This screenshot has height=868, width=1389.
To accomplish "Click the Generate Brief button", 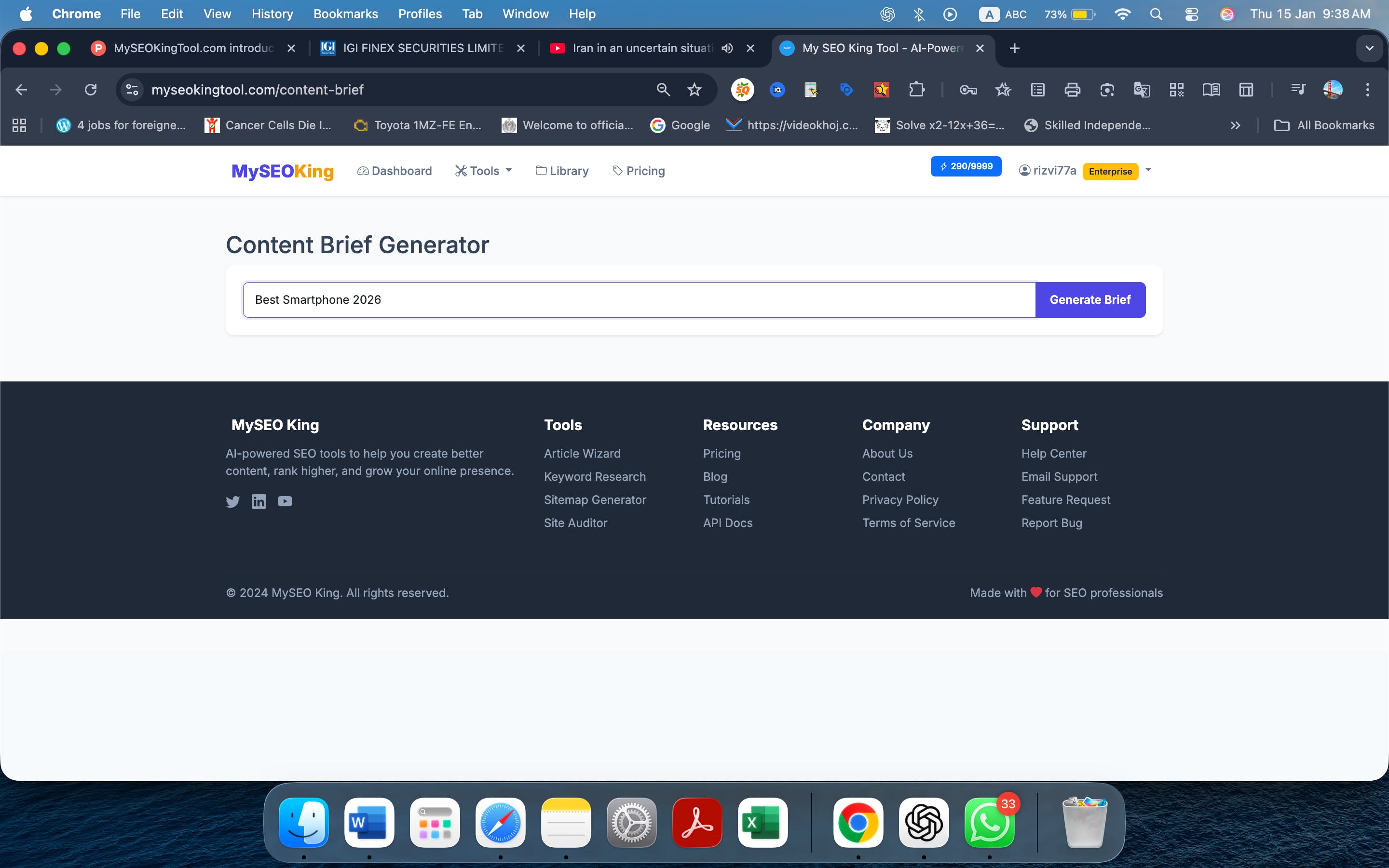I will 1089,299.
